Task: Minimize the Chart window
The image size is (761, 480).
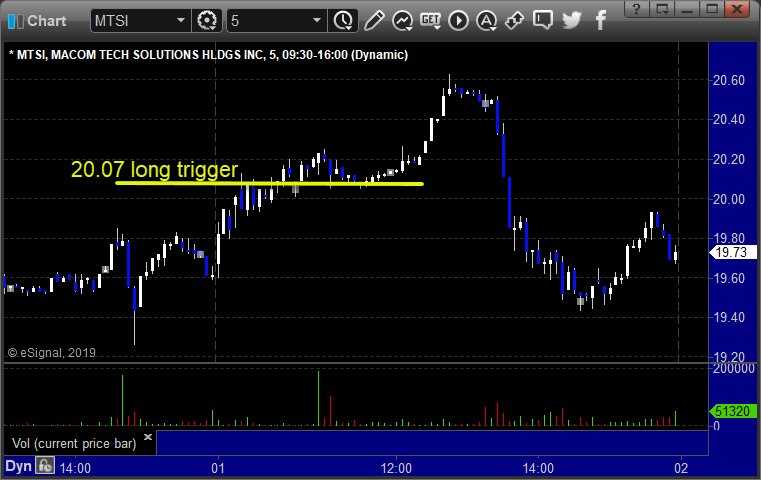Action: [x=687, y=9]
